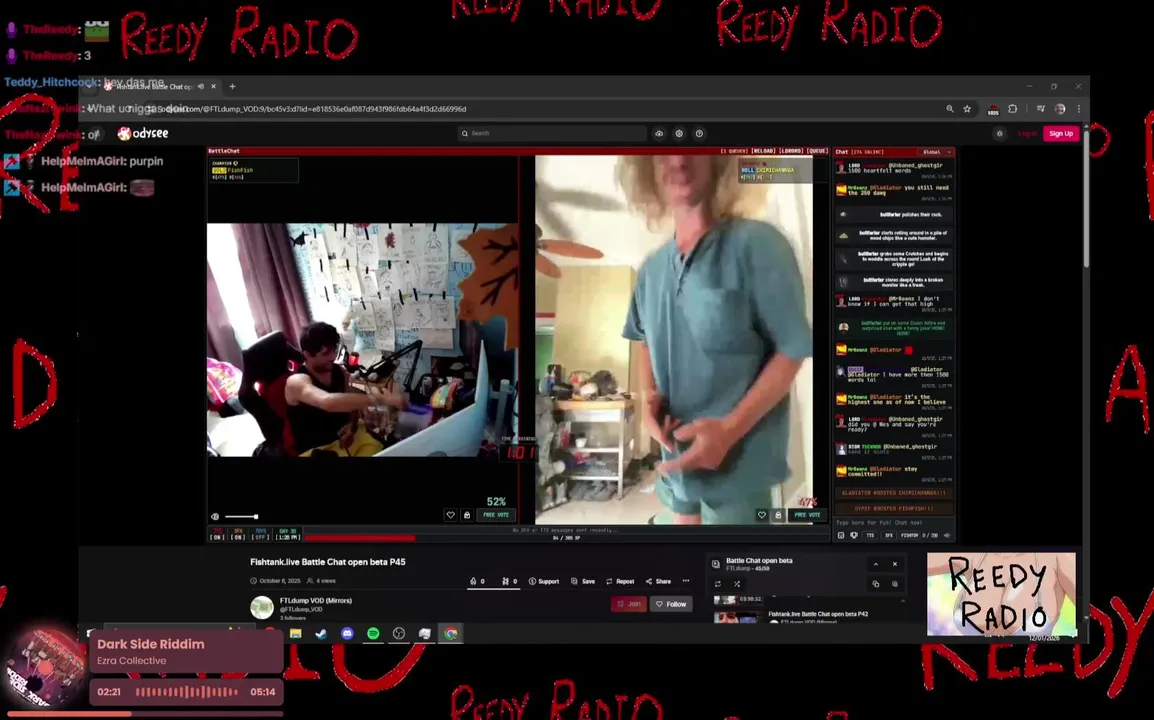Open the LDRBRD leaderboard option
Image resolution: width=1154 pixels, height=720 pixels.
(x=791, y=151)
